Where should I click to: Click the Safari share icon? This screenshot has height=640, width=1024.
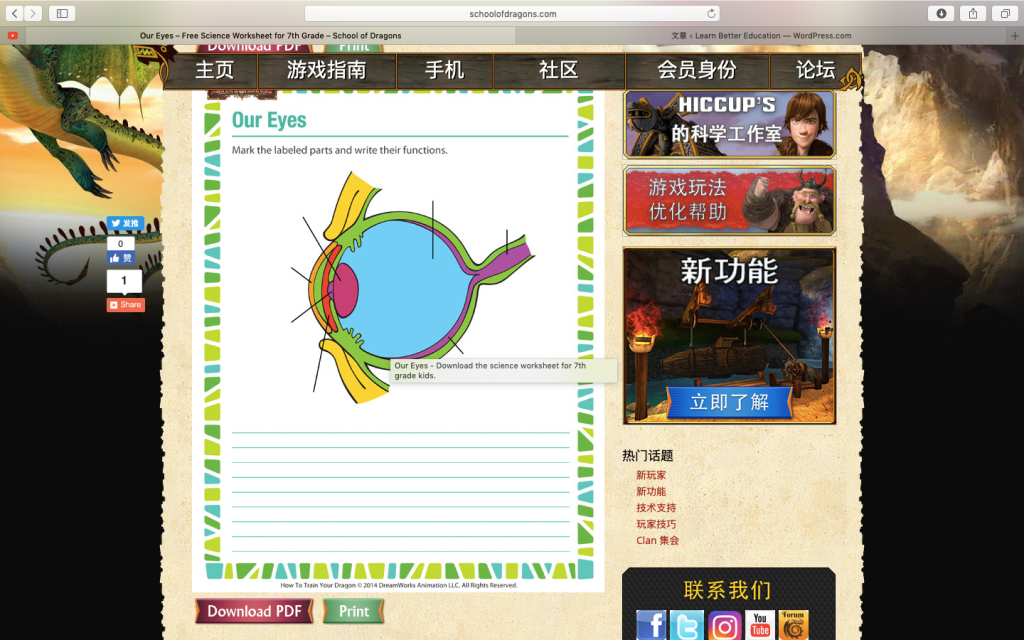[x=972, y=13]
